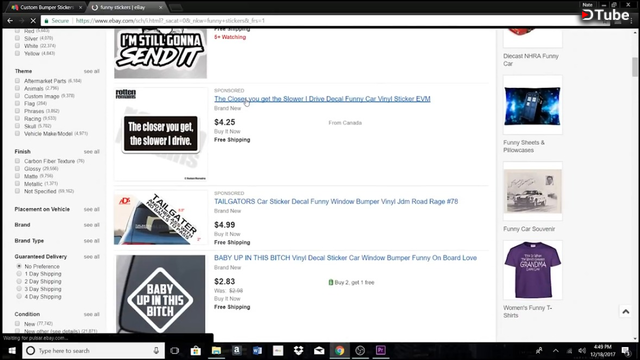The height and width of the screenshot is (360, 640).
Task: Show hidden system tray icons
Action: click(556, 351)
